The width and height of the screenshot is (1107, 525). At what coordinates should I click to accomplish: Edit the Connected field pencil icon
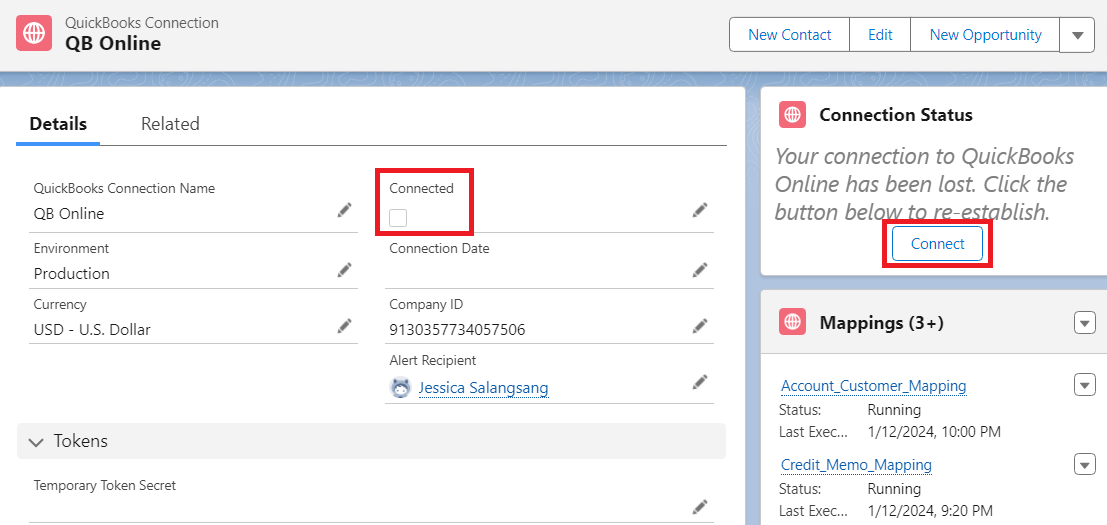coord(700,210)
